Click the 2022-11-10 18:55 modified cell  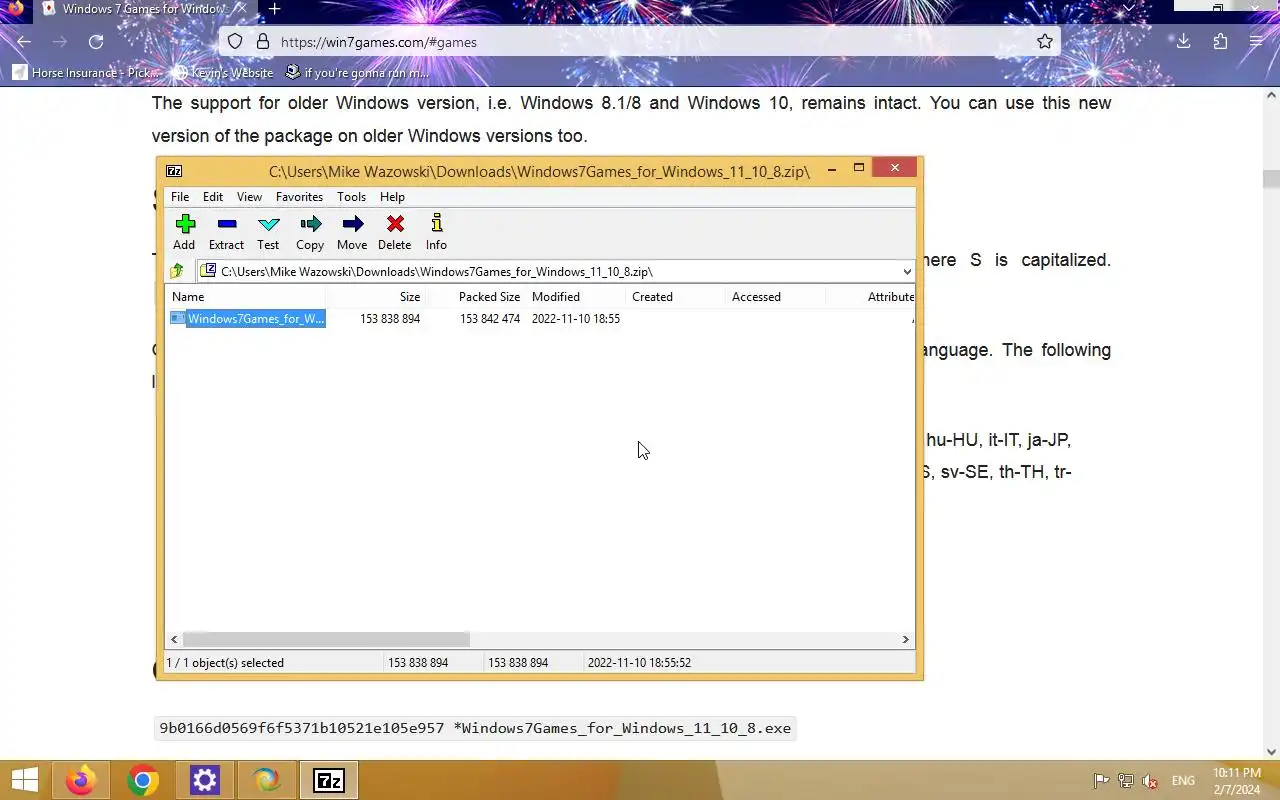click(x=576, y=319)
